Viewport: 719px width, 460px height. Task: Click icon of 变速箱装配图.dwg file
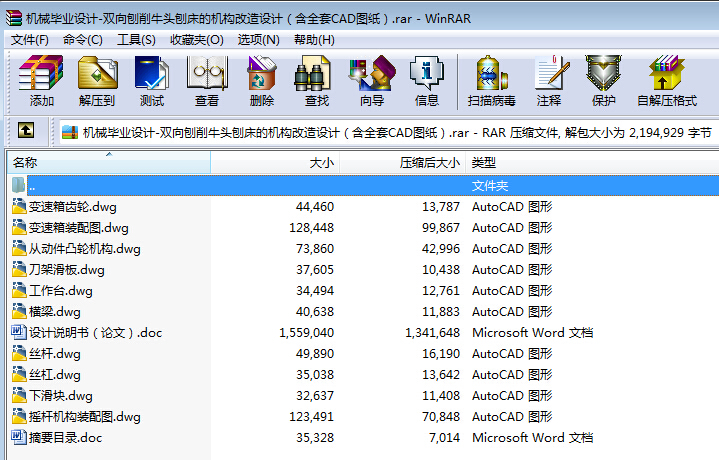[19, 227]
